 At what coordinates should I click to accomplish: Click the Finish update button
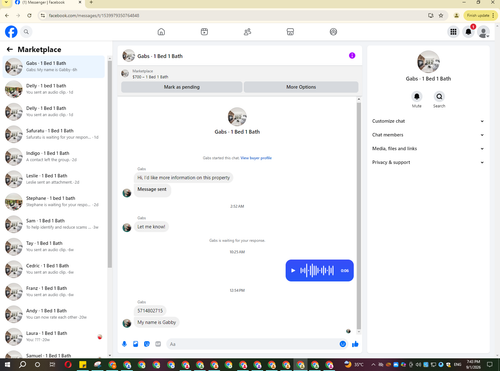(x=480, y=15)
